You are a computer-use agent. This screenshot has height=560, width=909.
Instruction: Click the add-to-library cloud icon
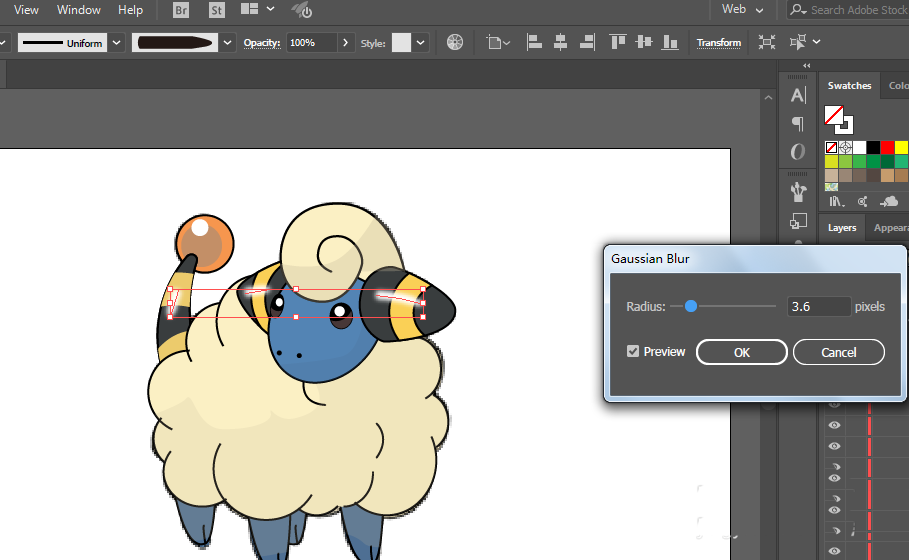click(889, 201)
